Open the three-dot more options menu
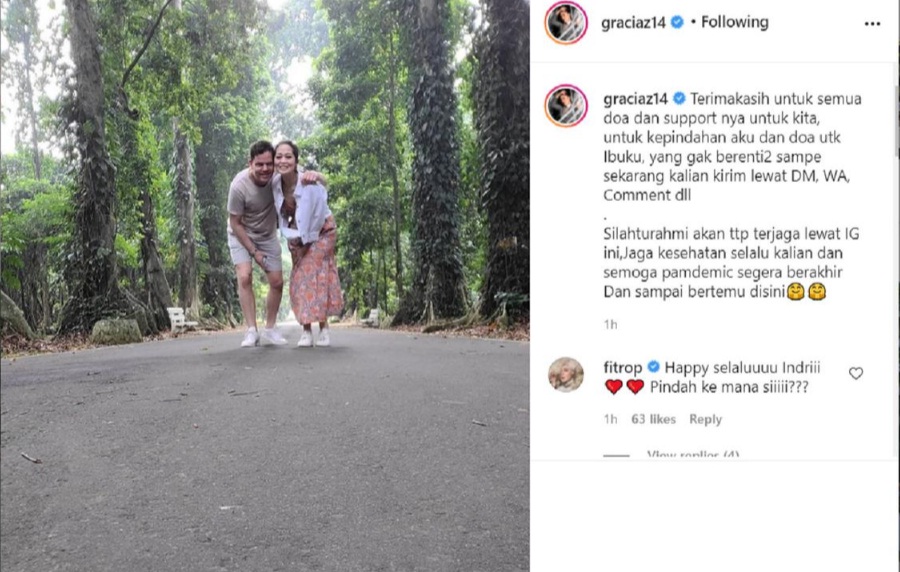900x572 pixels. (x=872, y=24)
